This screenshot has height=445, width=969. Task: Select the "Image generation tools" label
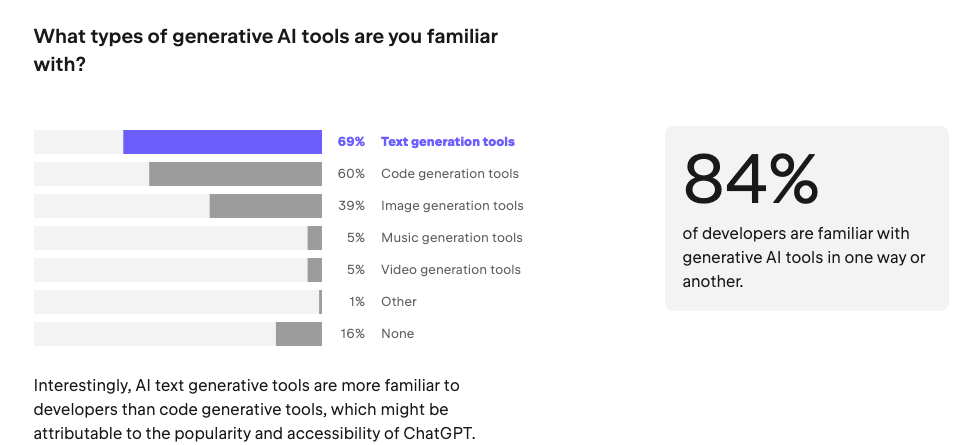click(x=452, y=206)
